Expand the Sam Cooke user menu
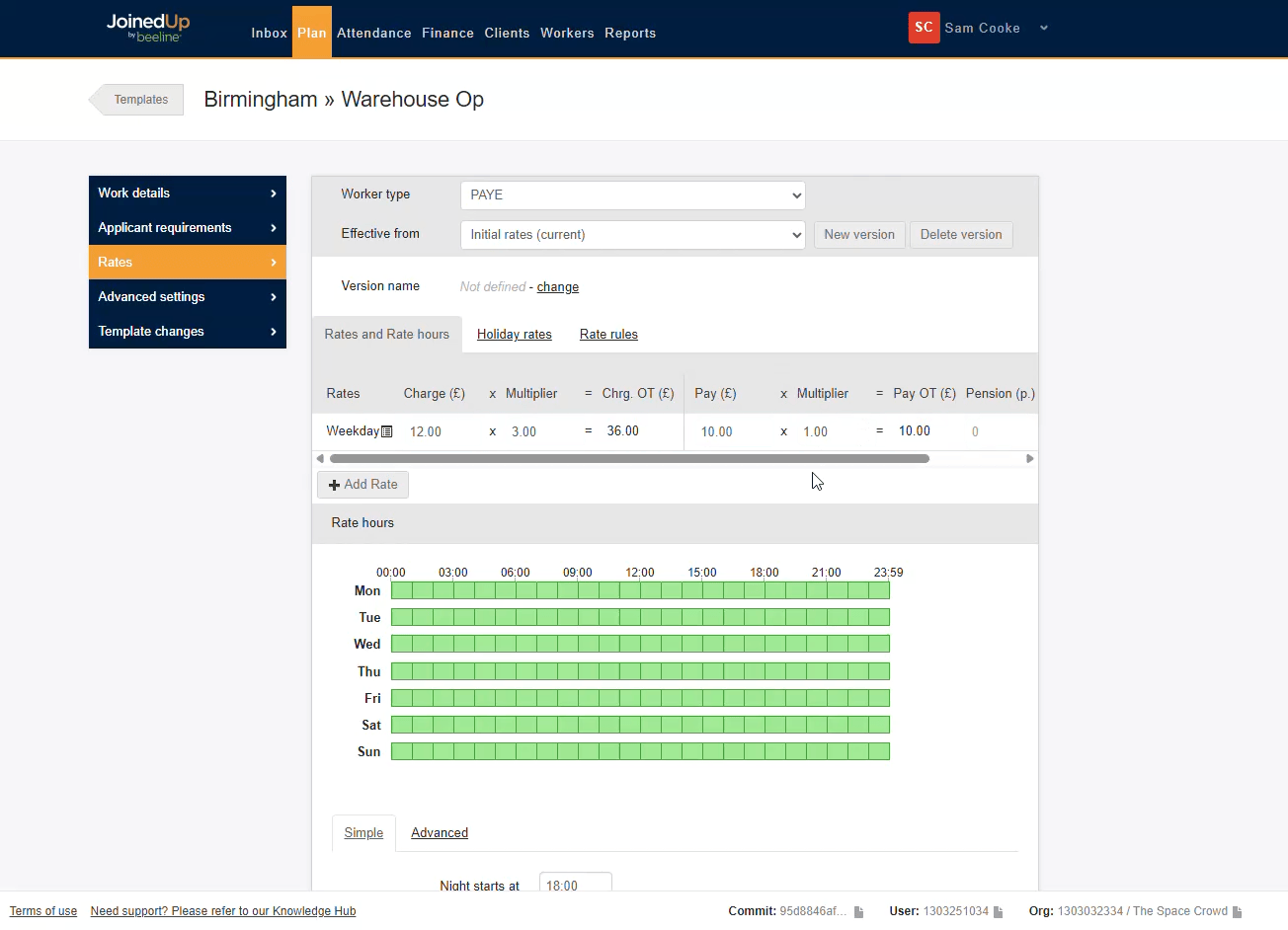Viewport: 1288px width, 930px height. pos(1043,29)
